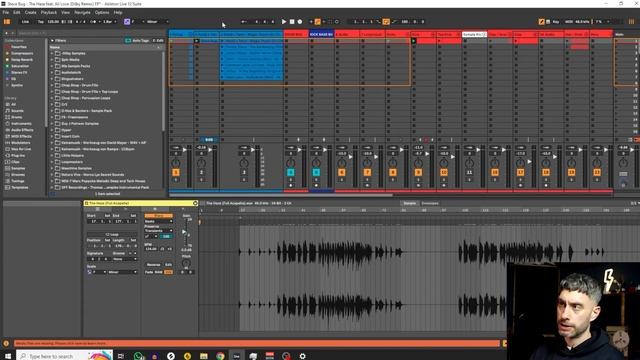Click the status bar warning icon
The width and height of the screenshot is (640, 360).
pyautogui.click(x=6, y=344)
